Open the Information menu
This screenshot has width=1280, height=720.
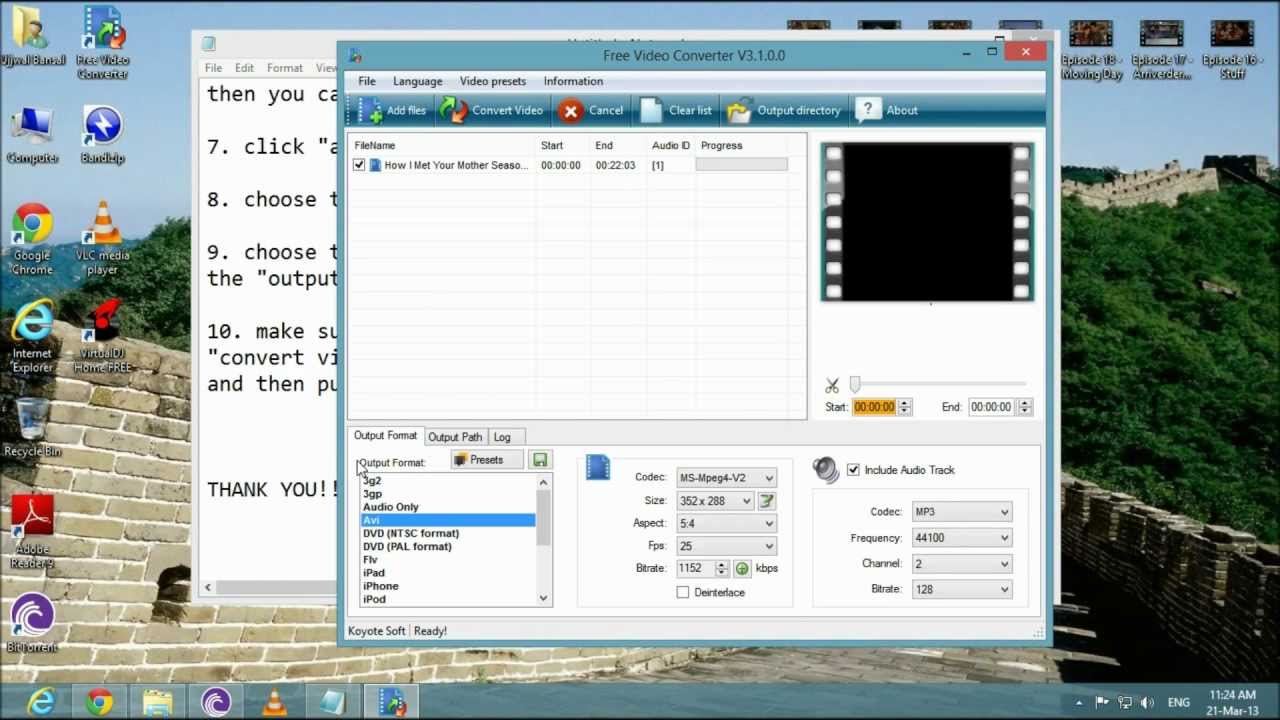click(x=573, y=81)
